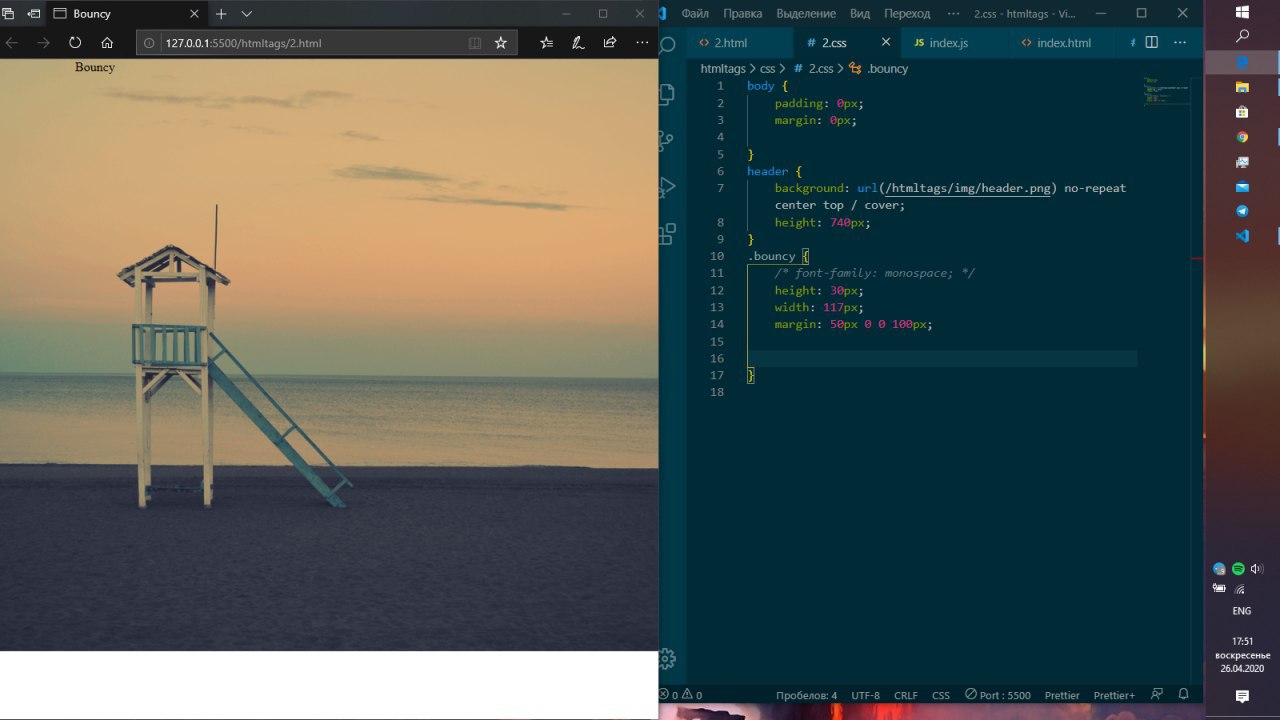Click the minimap code preview
This screenshot has height=720, width=1280.
[x=1167, y=90]
